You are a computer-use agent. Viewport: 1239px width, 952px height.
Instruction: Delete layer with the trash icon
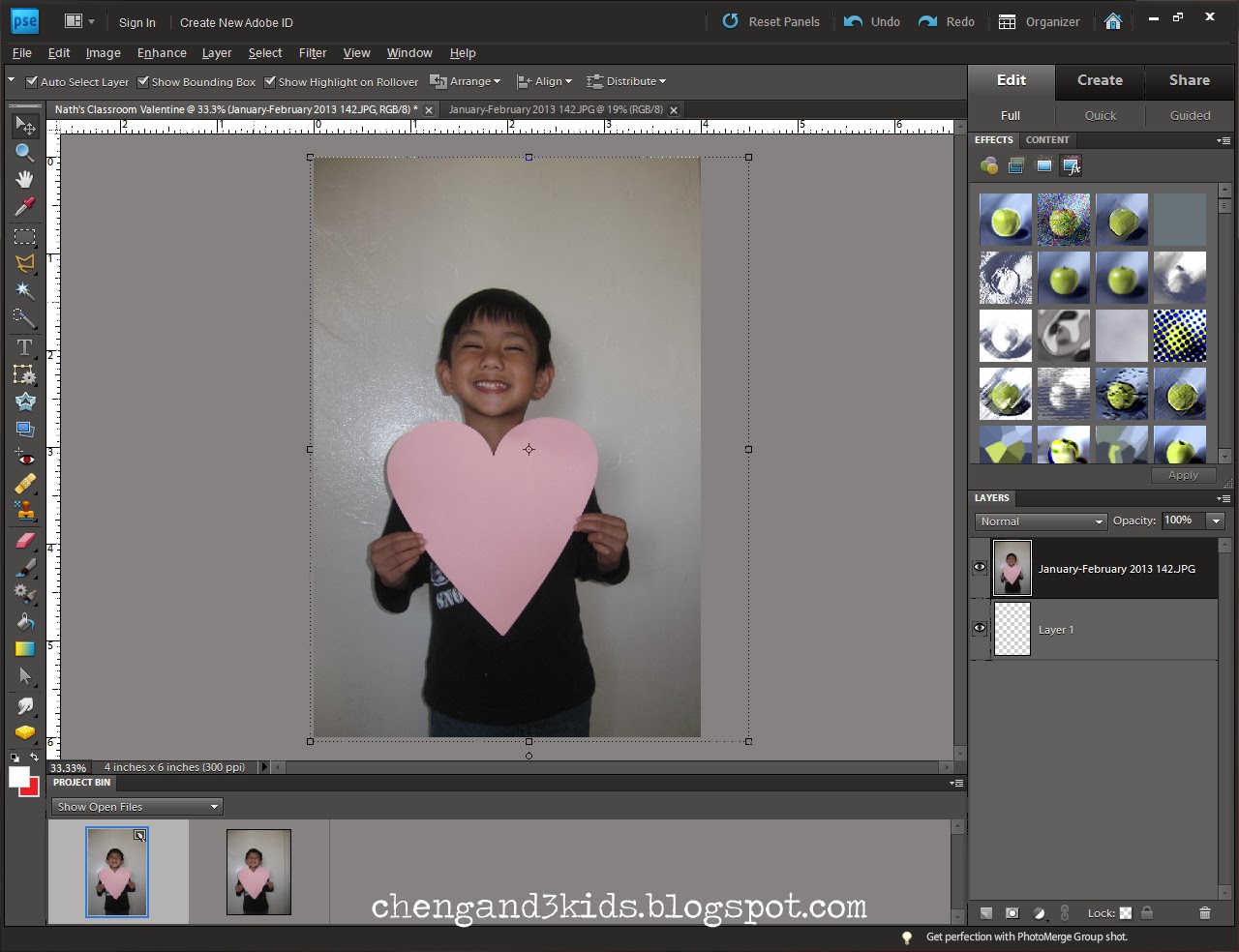pyautogui.click(x=1205, y=912)
